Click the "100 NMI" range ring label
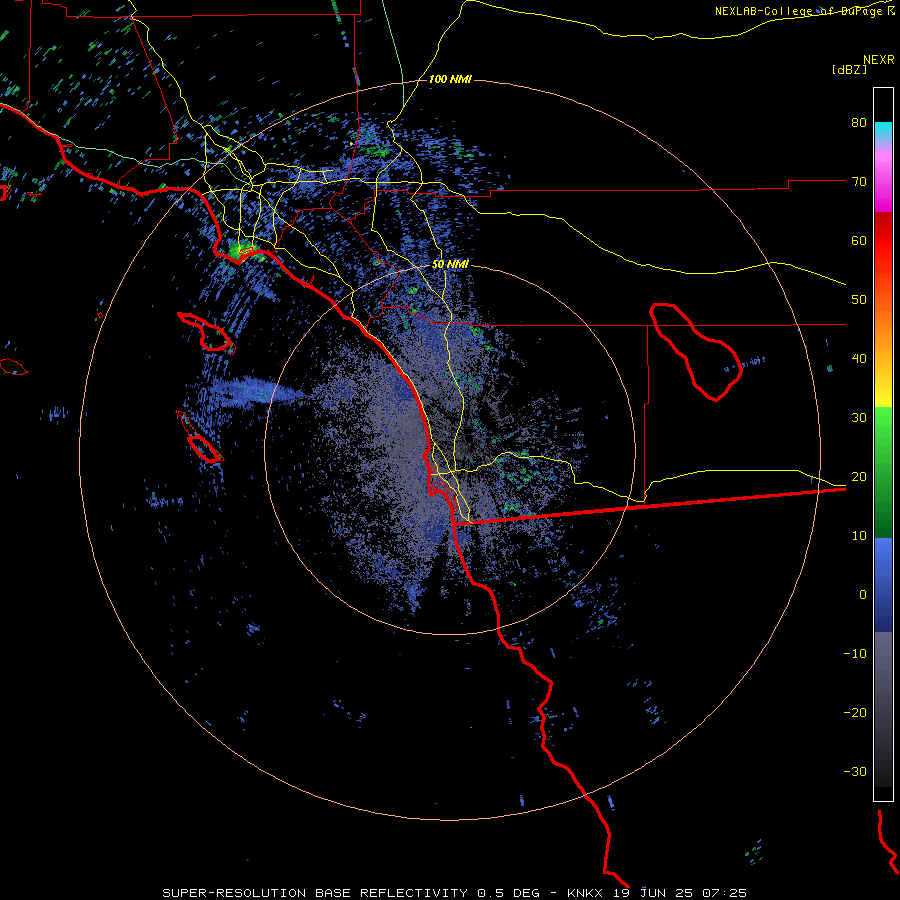 click(x=450, y=79)
